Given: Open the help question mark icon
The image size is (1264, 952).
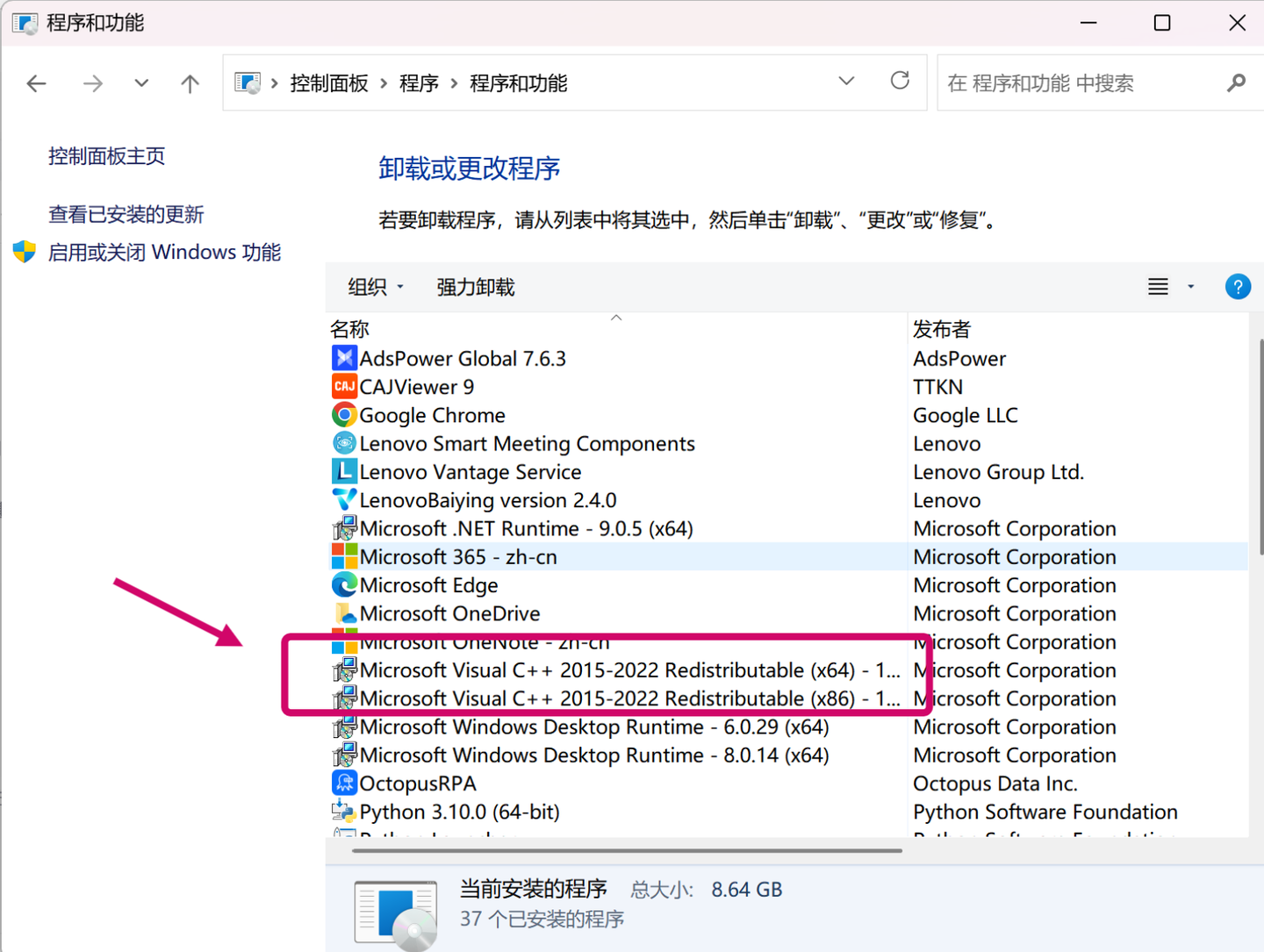Looking at the screenshot, I should [x=1238, y=286].
